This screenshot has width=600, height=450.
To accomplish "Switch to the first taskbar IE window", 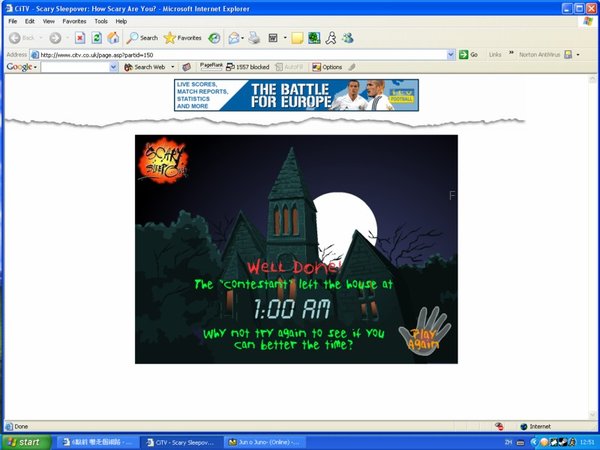I will [98, 443].
